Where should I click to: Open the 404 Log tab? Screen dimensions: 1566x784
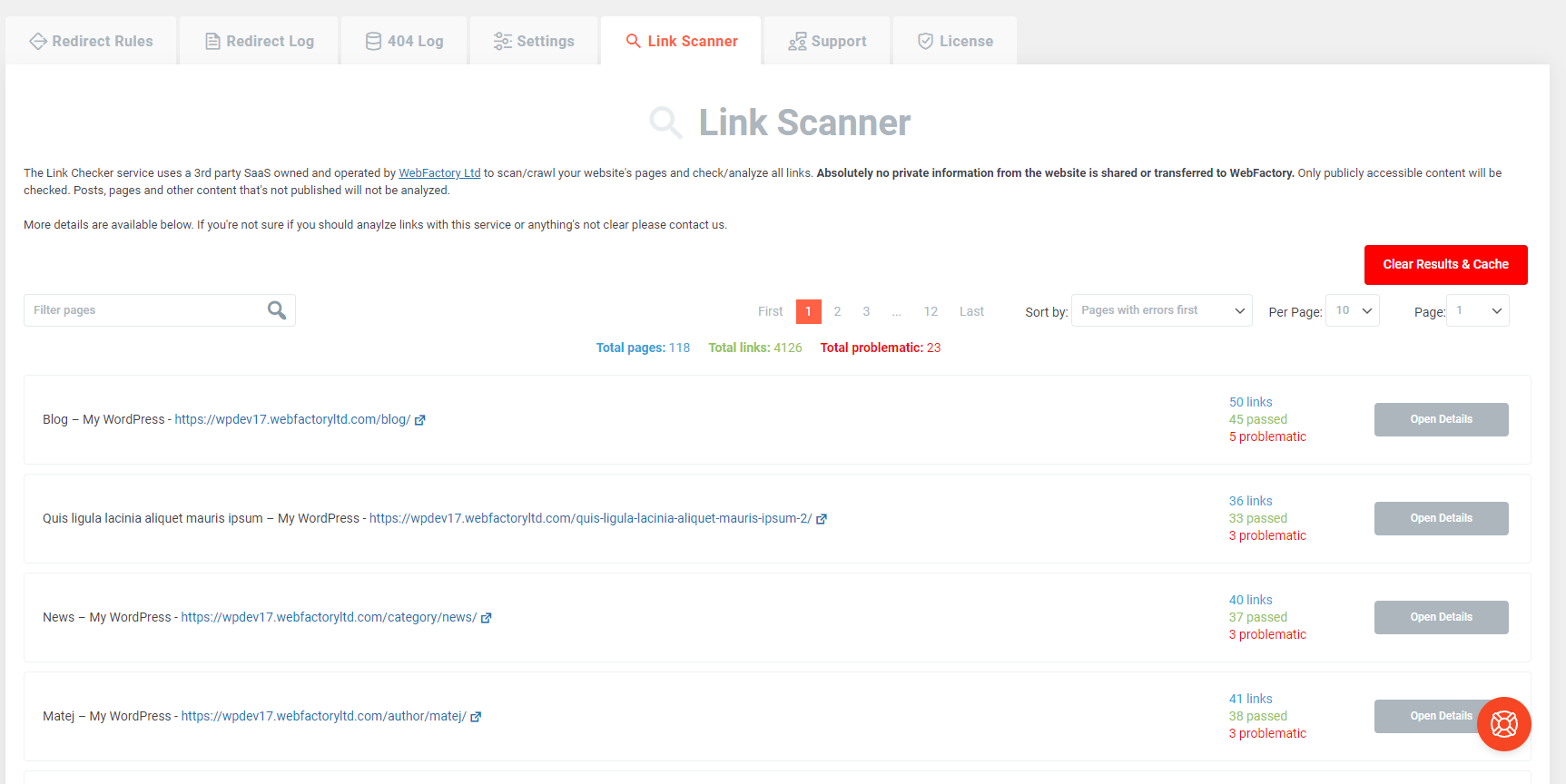pos(404,42)
